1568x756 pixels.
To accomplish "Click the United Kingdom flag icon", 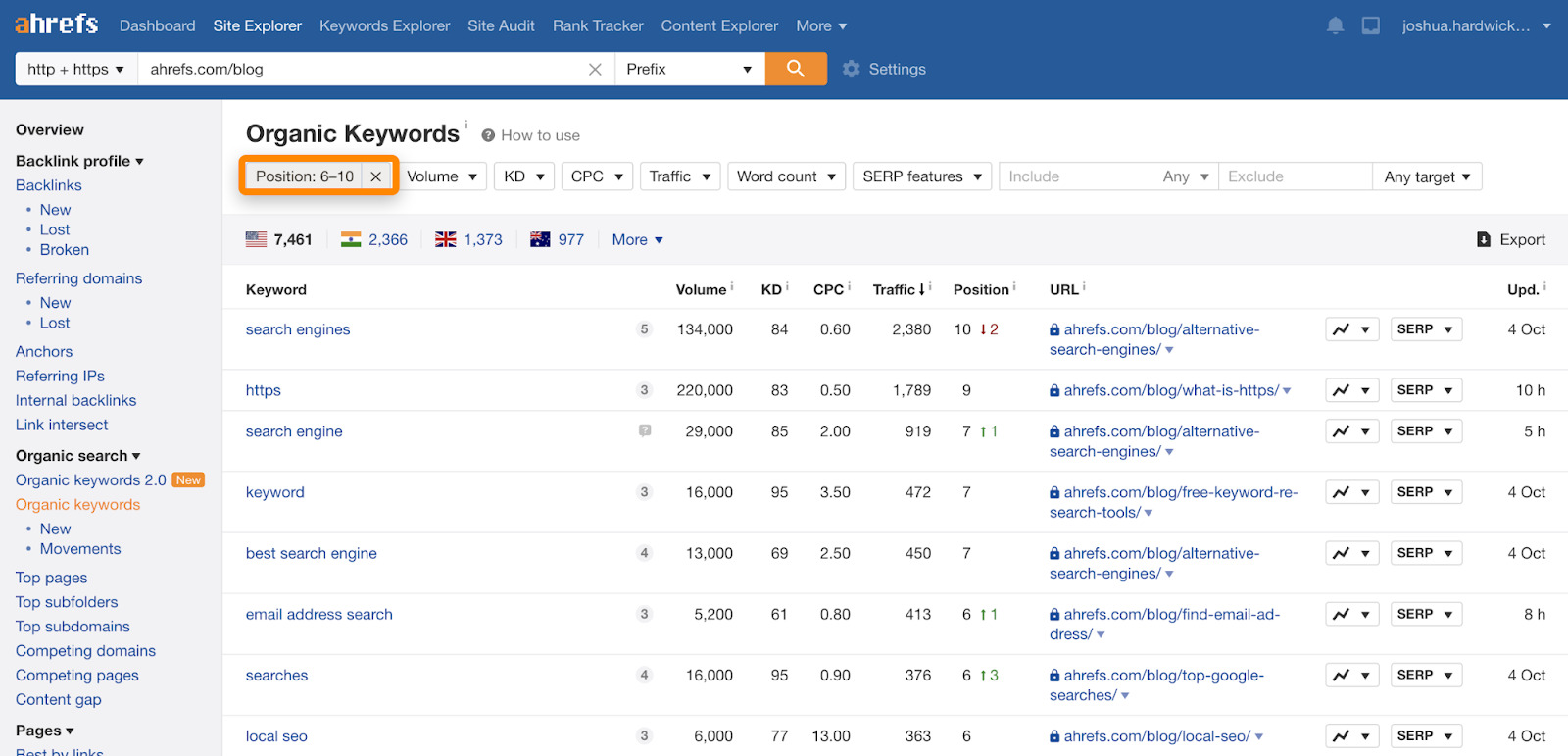I will (x=446, y=239).
